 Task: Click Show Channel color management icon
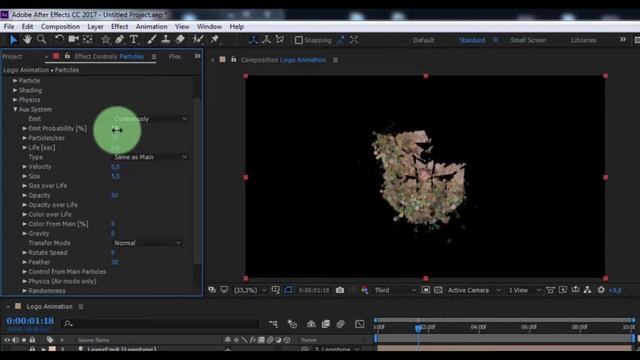pyautogui.click(x=364, y=290)
